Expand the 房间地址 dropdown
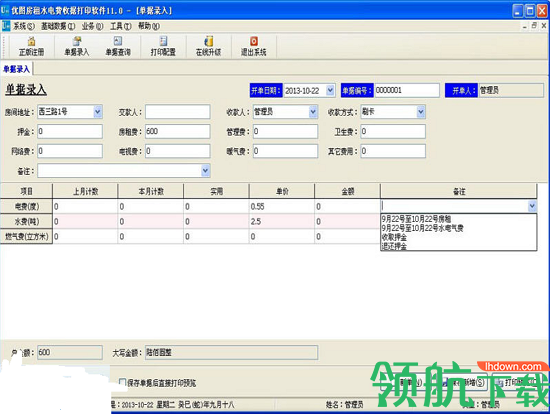 pos(98,112)
